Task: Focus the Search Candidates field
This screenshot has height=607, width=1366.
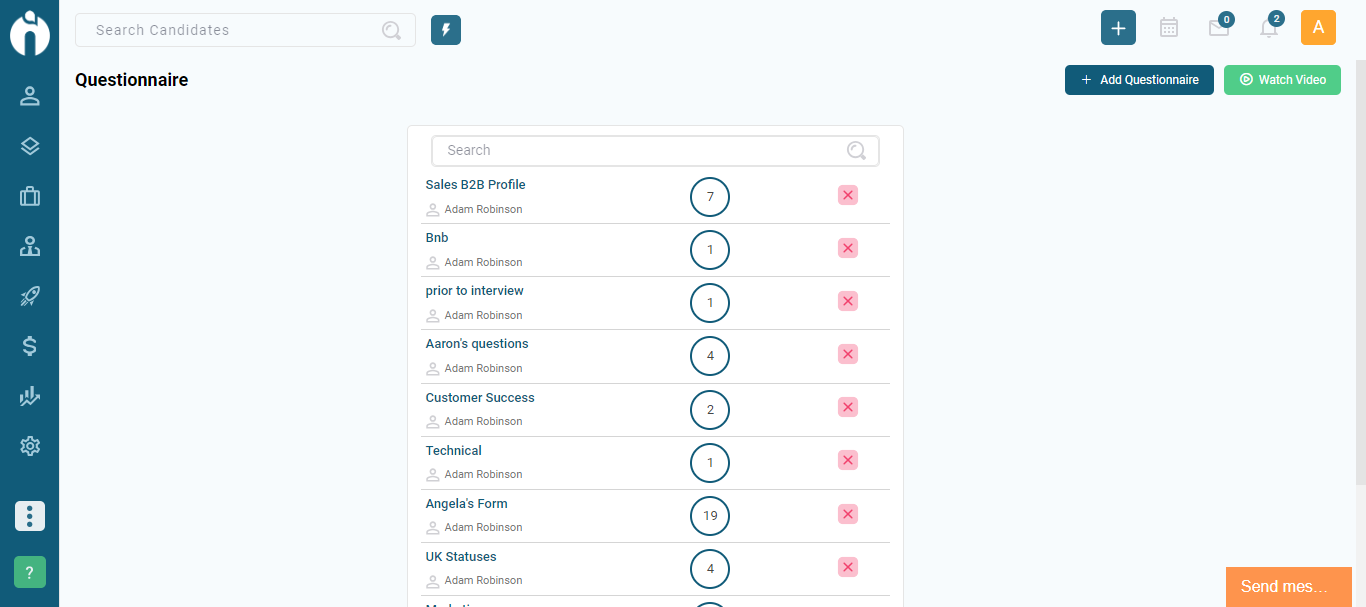Action: tap(245, 30)
